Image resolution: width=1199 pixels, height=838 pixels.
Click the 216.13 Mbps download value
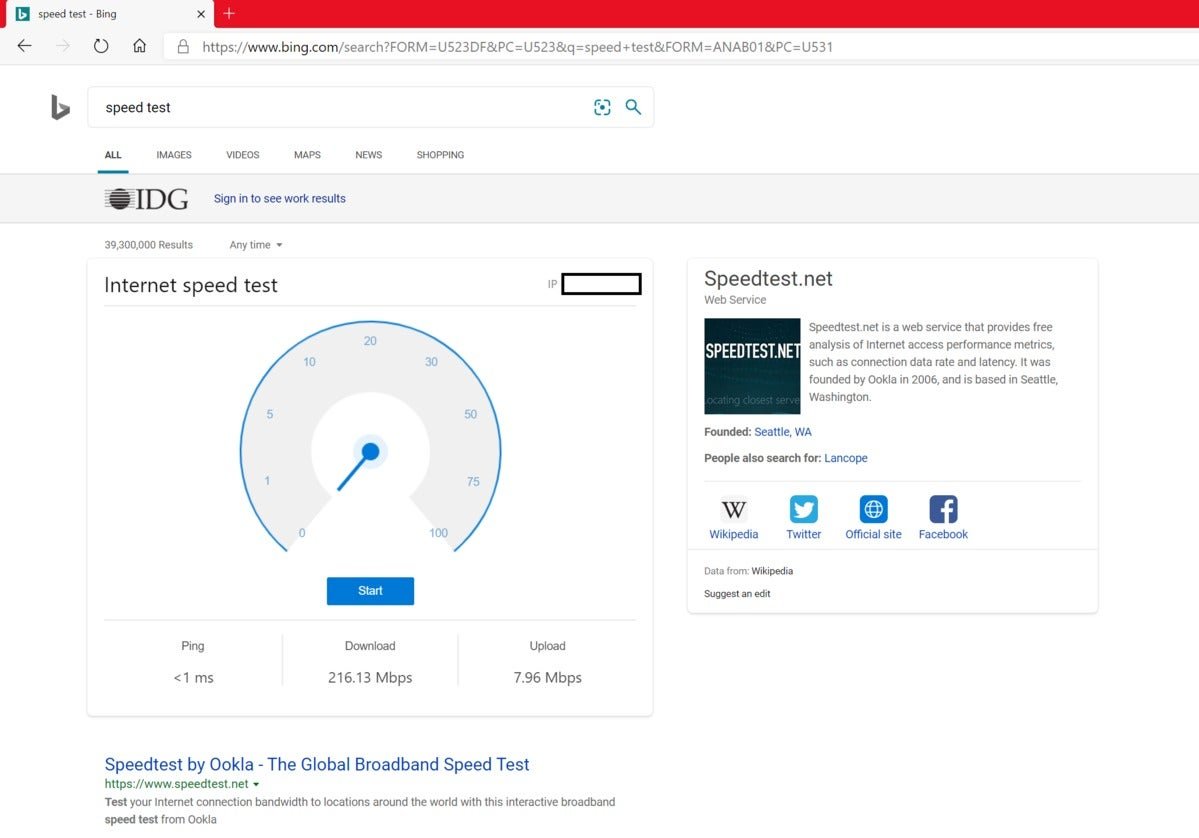(x=370, y=677)
